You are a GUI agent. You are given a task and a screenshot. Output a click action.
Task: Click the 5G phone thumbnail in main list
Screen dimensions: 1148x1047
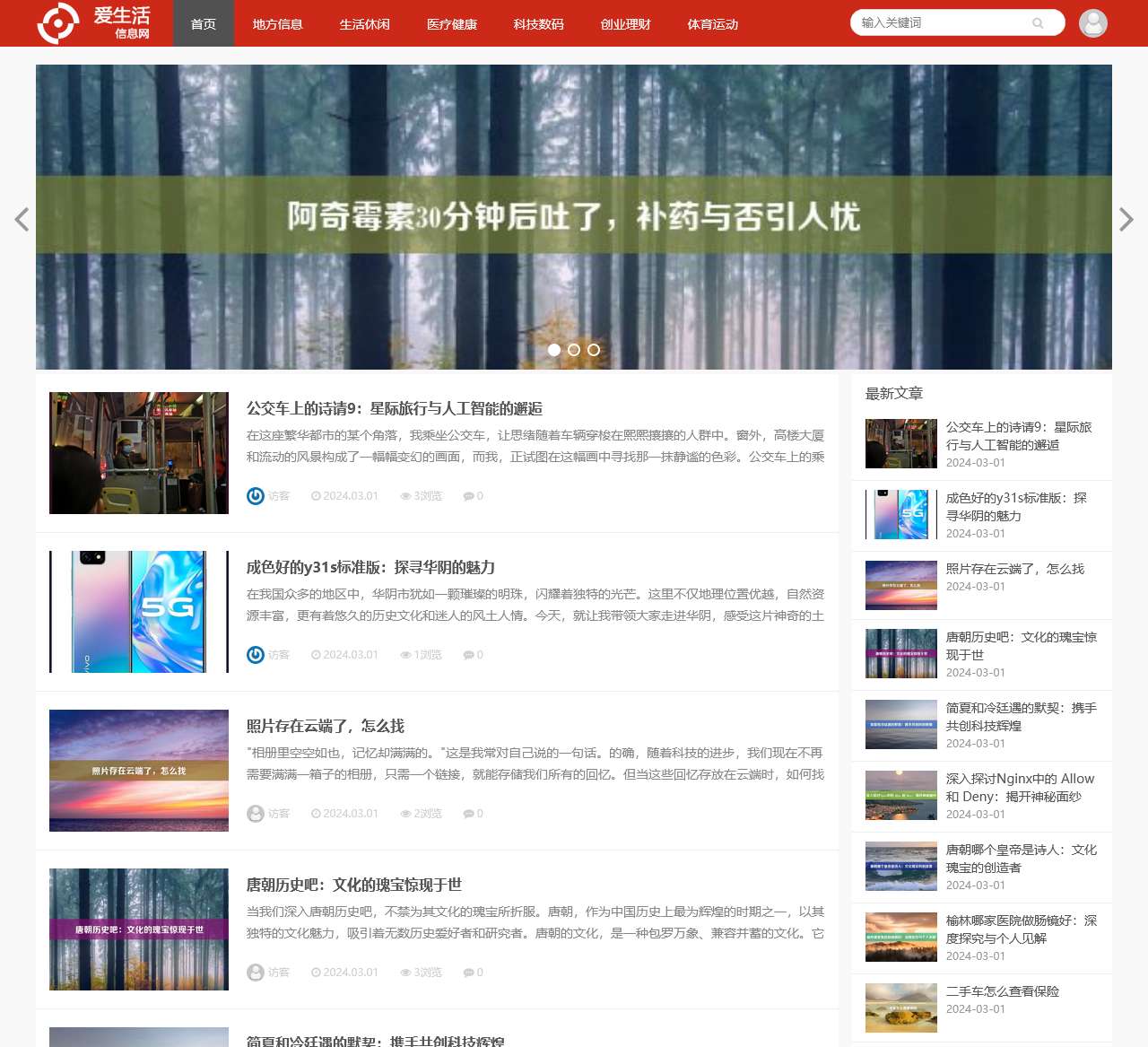[x=139, y=612]
